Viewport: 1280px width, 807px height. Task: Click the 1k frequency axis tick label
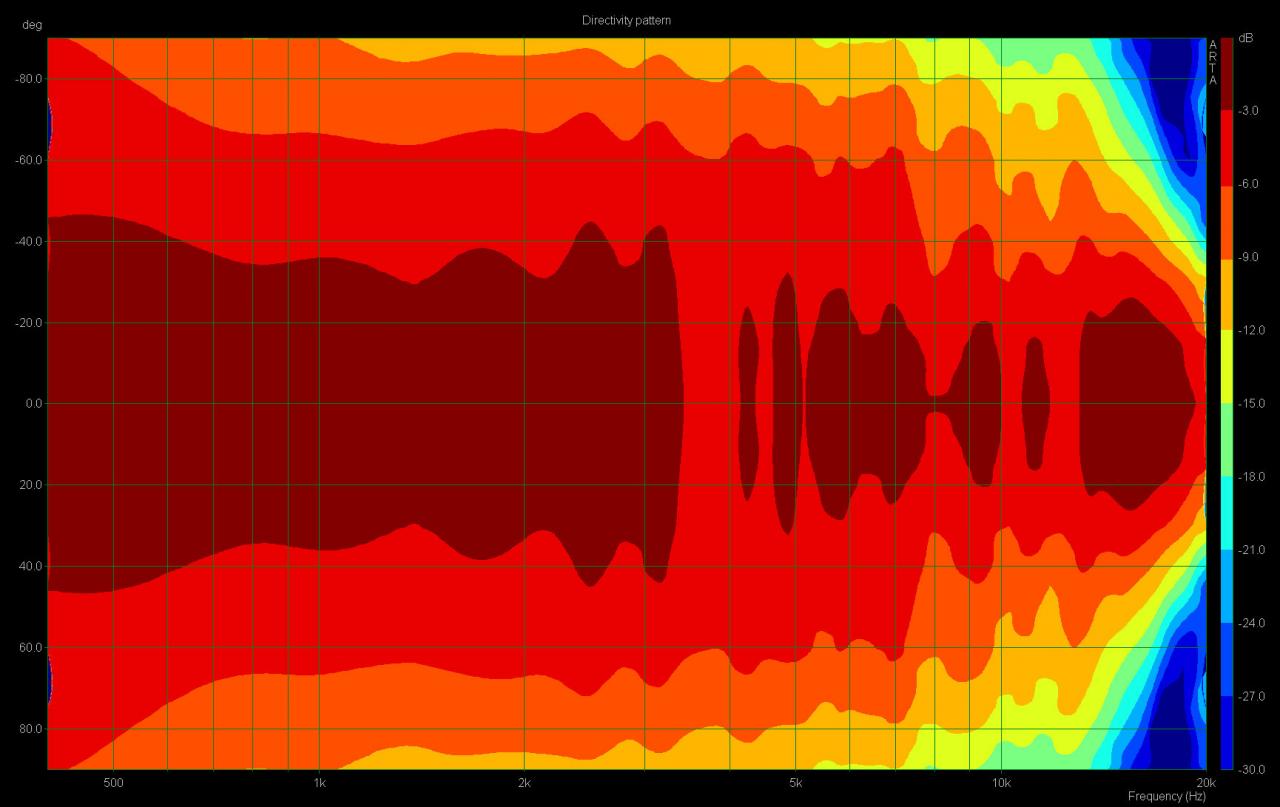(319, 781)
